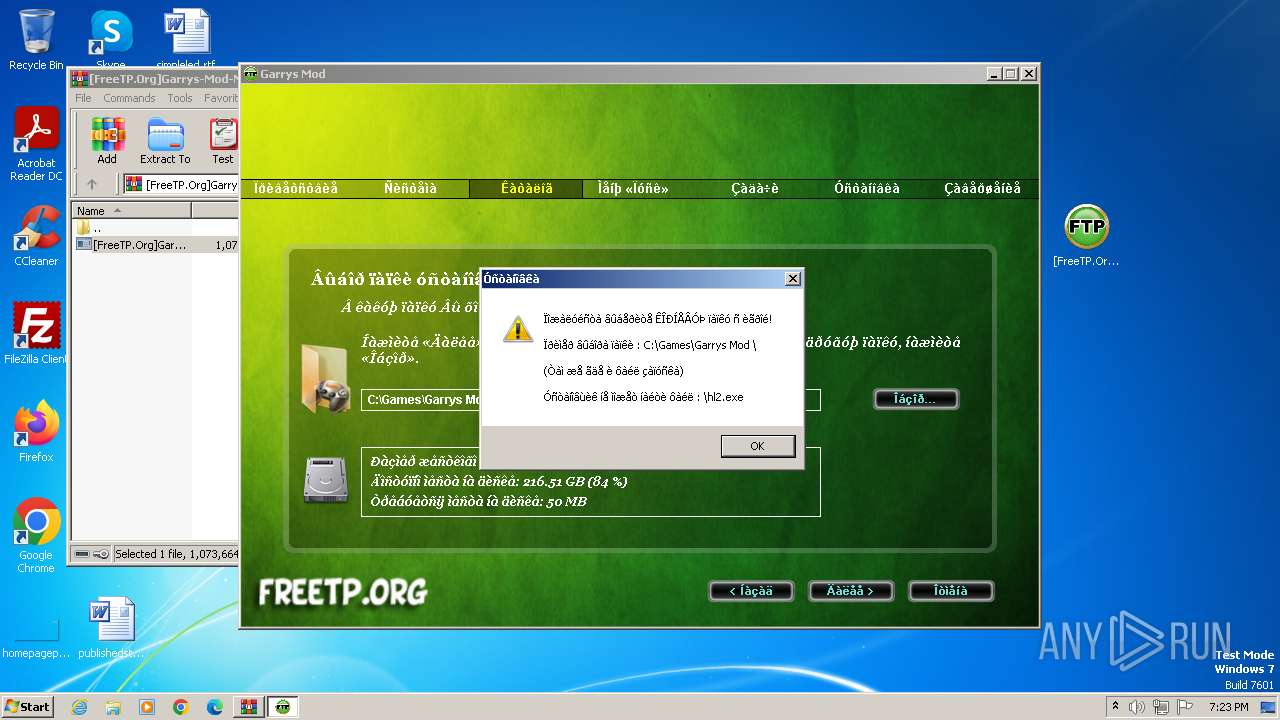Select the second installer step tab
Screen dimensions: 1280x720
(410, 188)
